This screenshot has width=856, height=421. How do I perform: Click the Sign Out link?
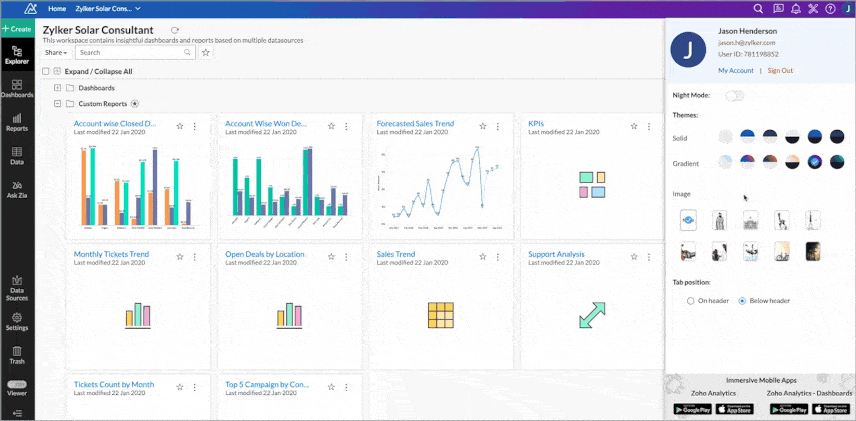point(780,71)
